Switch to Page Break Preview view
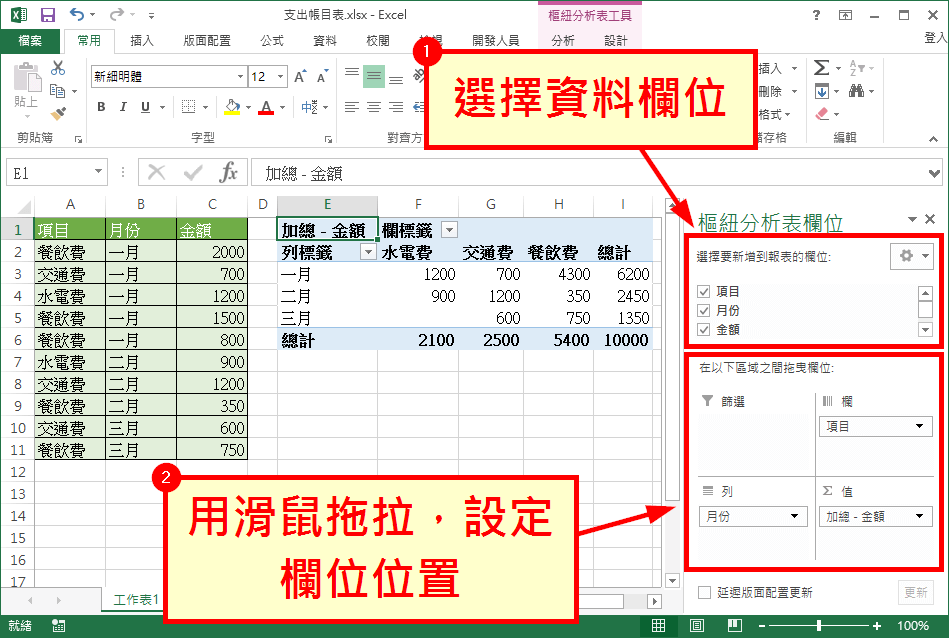This screenshot has width=949, height=638. pos(736,624)
